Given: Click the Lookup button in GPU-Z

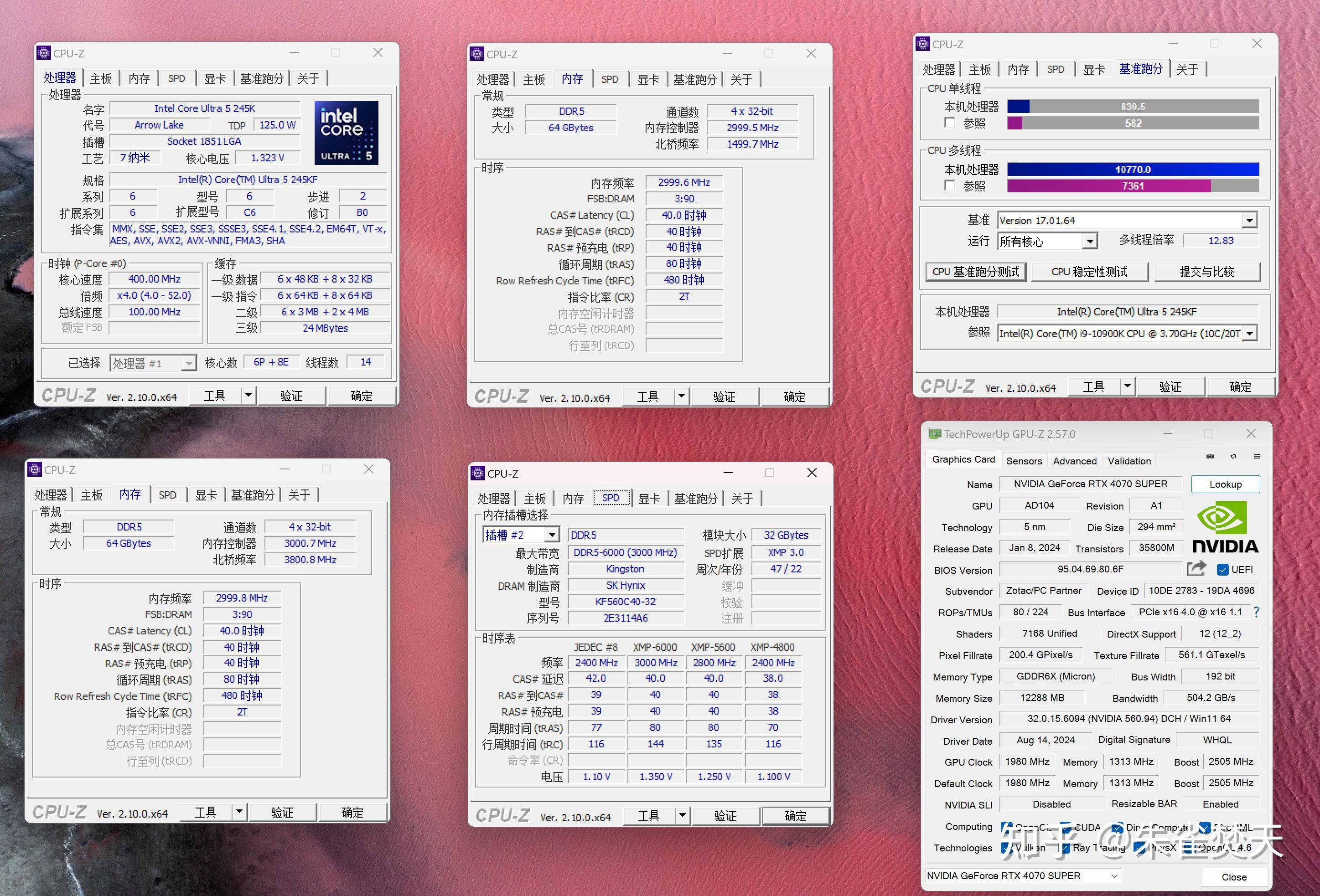Looking at the screenshot, I should coord(1225,484).
